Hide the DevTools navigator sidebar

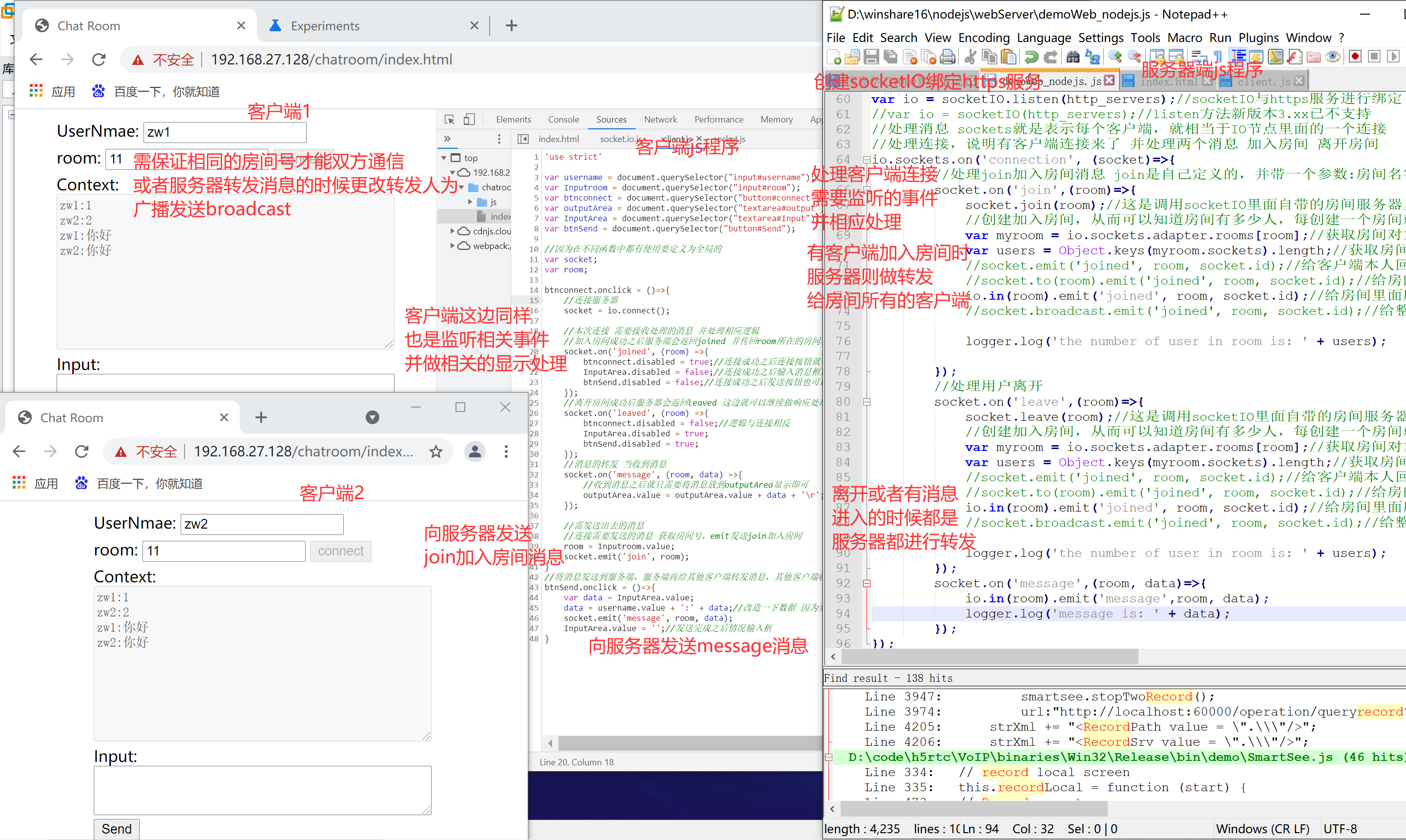(x=523, y=139)
